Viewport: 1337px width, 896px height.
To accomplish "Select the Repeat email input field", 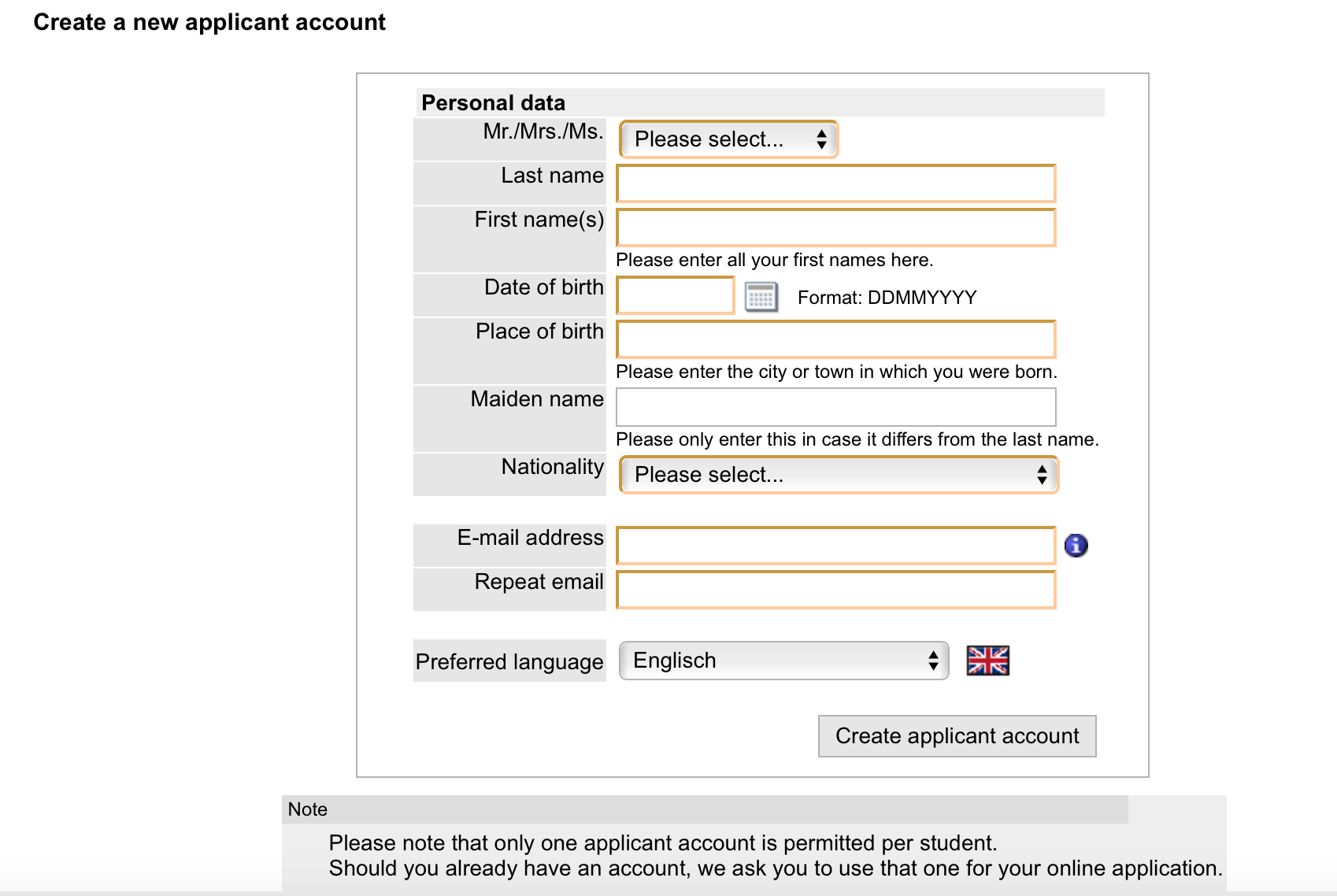I will coord(835,590).
